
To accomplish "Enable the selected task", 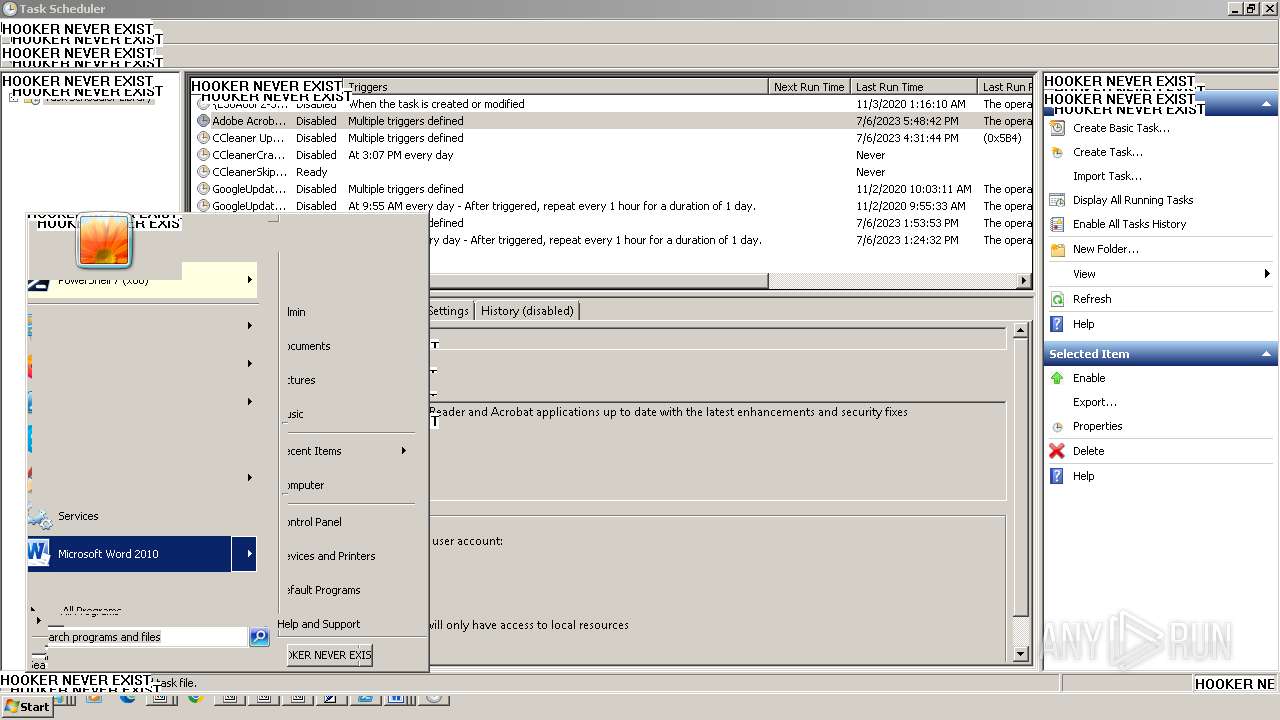I will [1089, 378].
